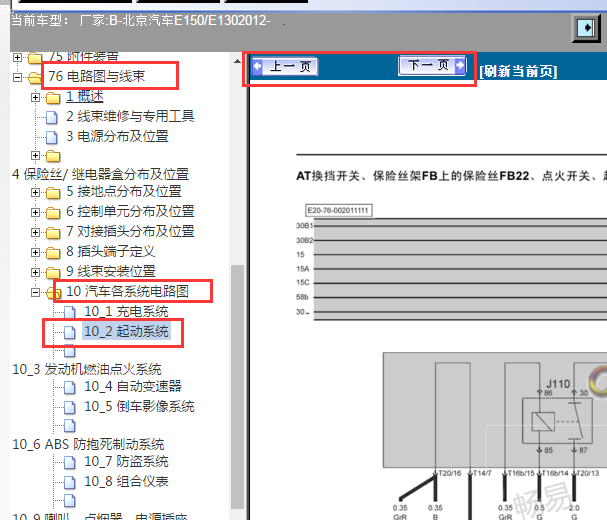Select 5 接地点分布及位置 item

click(124, 191)
